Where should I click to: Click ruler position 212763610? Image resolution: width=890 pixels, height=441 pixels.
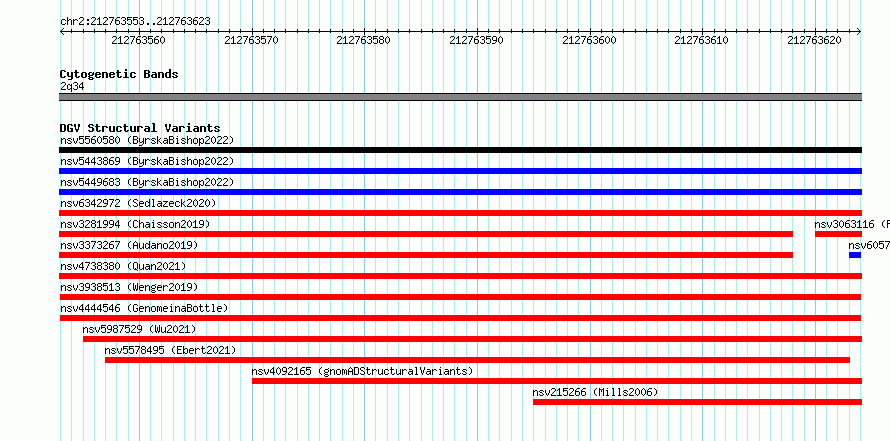[702, 40]
